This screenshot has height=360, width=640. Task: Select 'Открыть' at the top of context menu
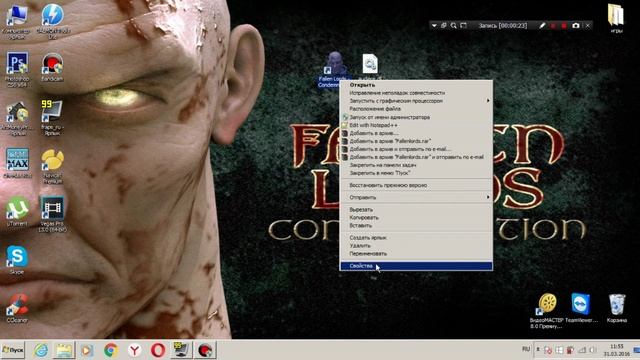click(416, 85)
